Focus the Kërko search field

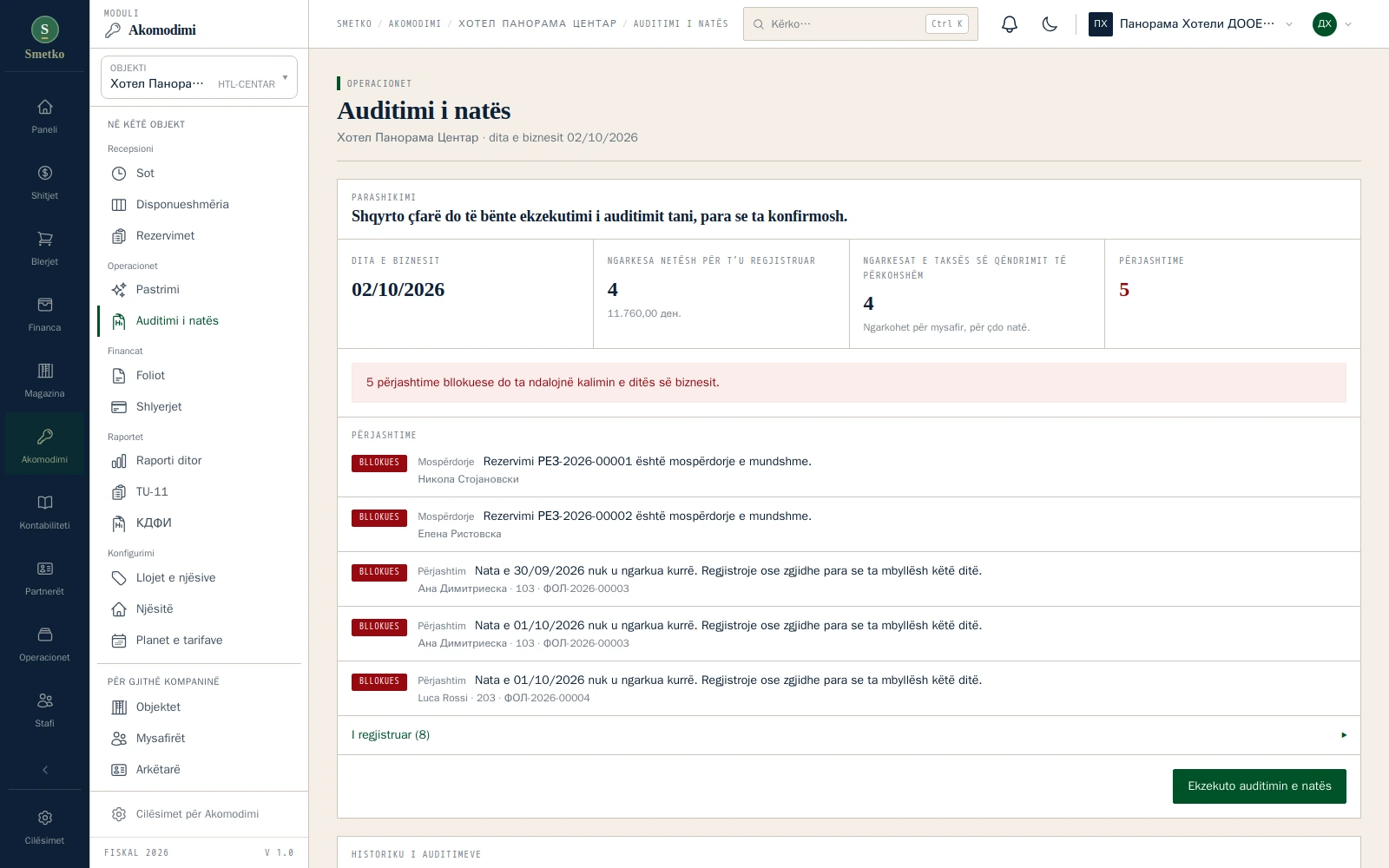tap(860, 24)
